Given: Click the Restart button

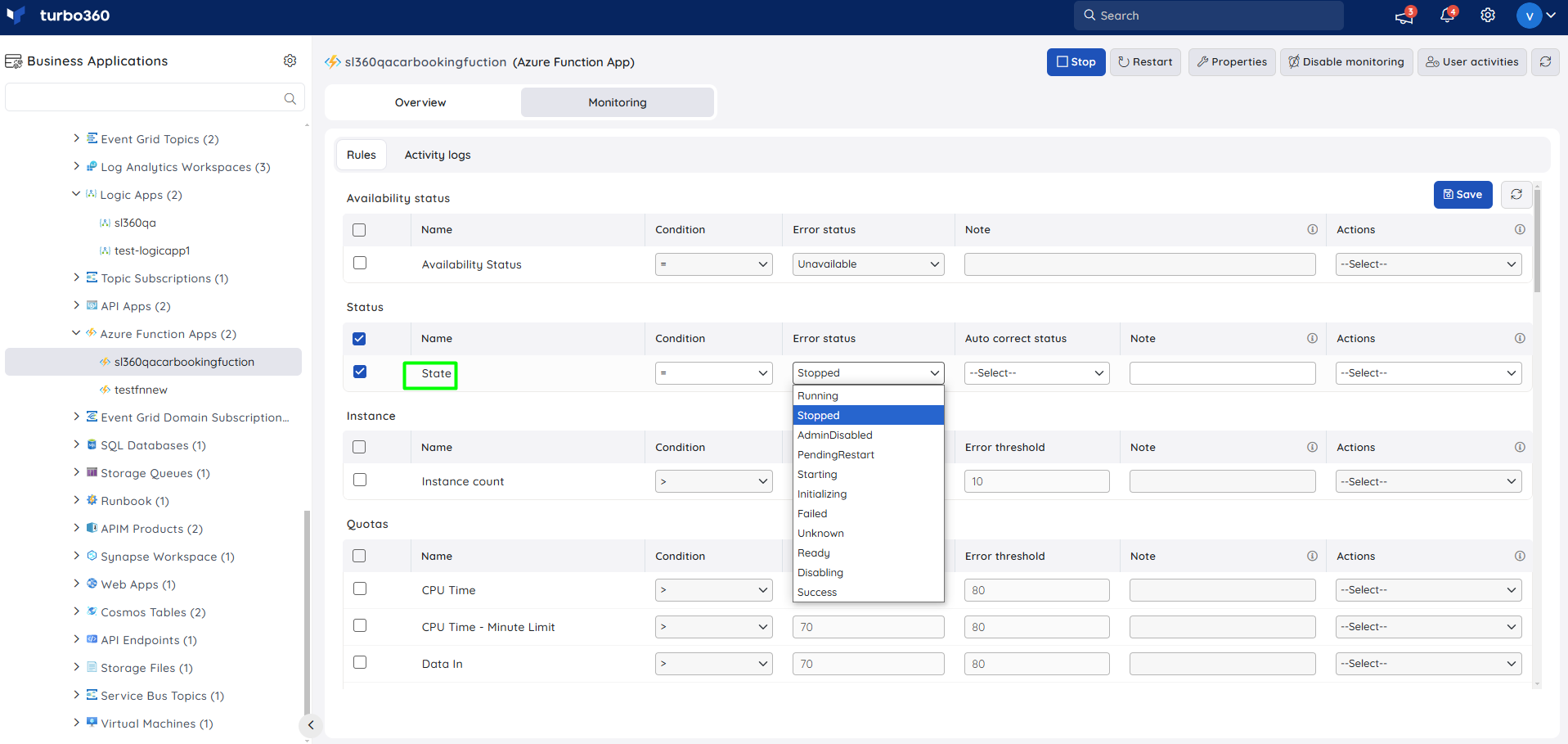Looking at the screenshot, I should (x=1145, y=62).
